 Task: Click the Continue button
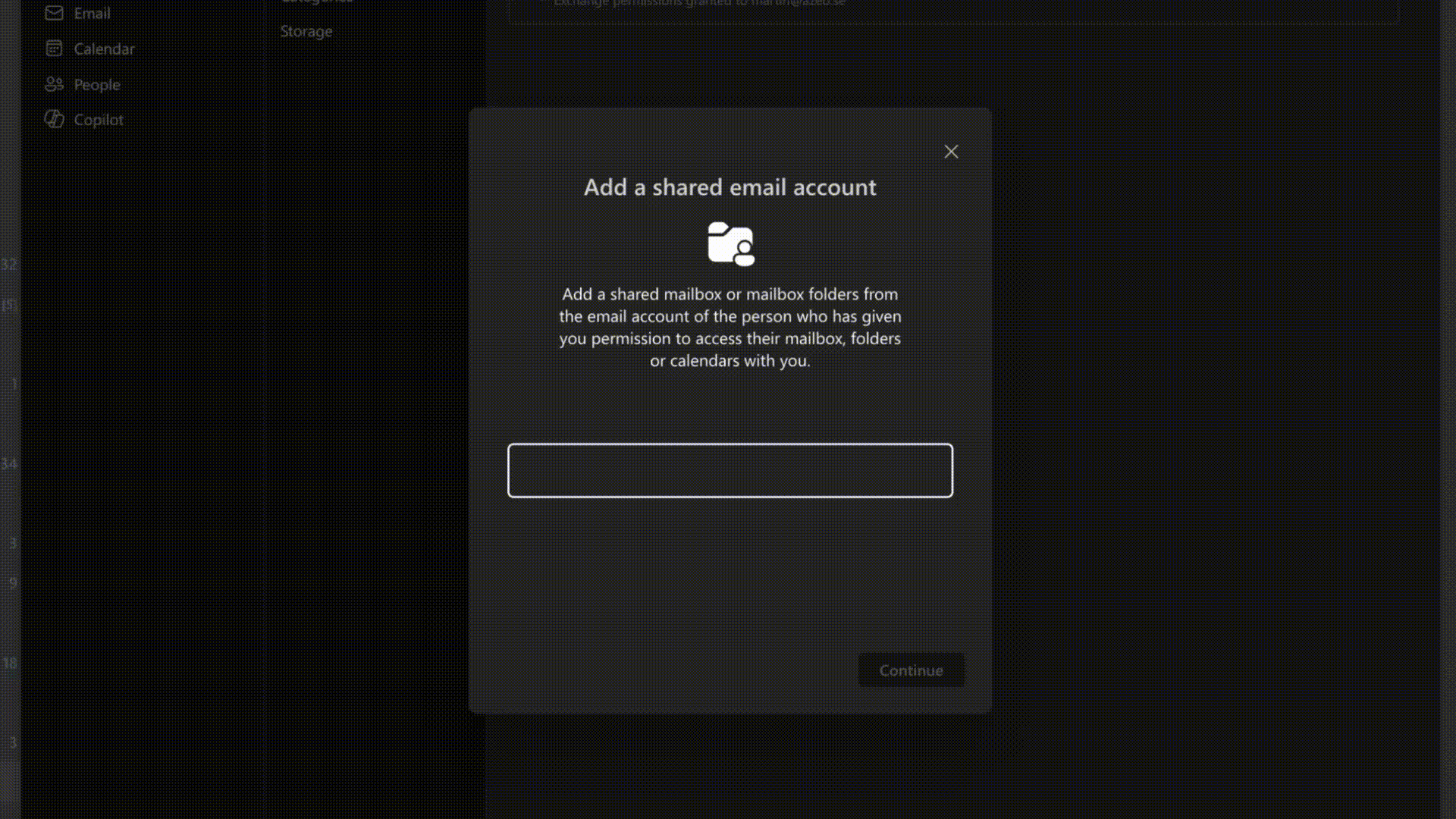point(911,670)
